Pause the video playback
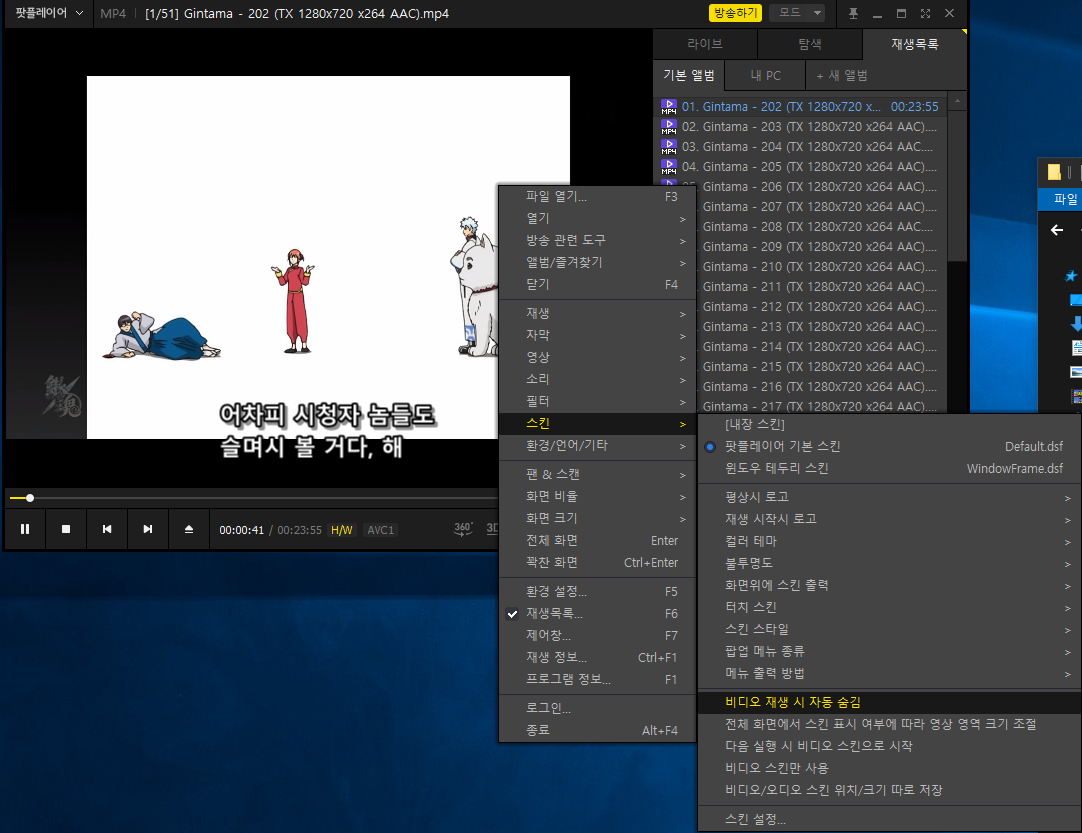The width and height of the screenshot is (1082, 833). [x=25, y=529]
